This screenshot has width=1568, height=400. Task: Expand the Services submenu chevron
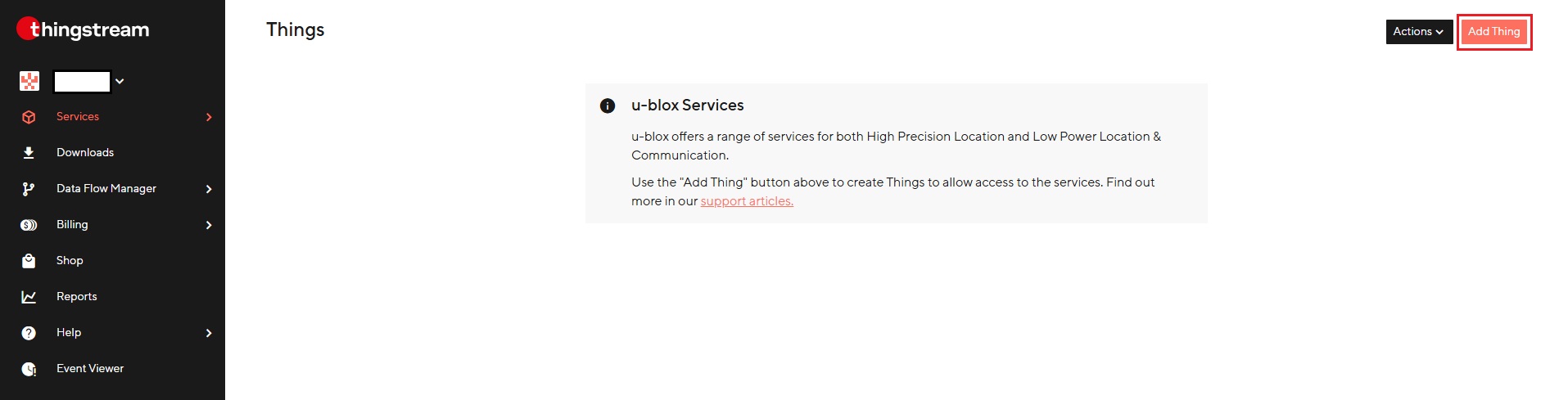click(209, 117)
